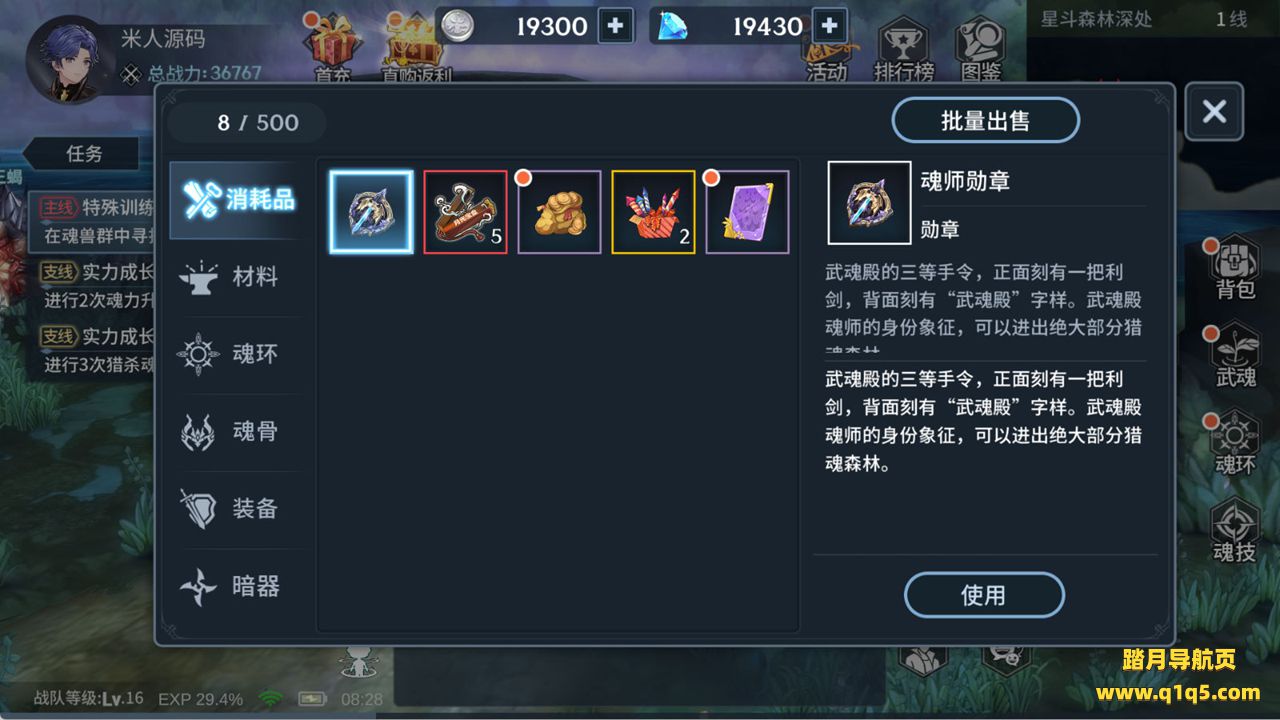The image size is (1280, 720).
Task: Select the fireworks item with quantity 2
Action: [653, 212]
